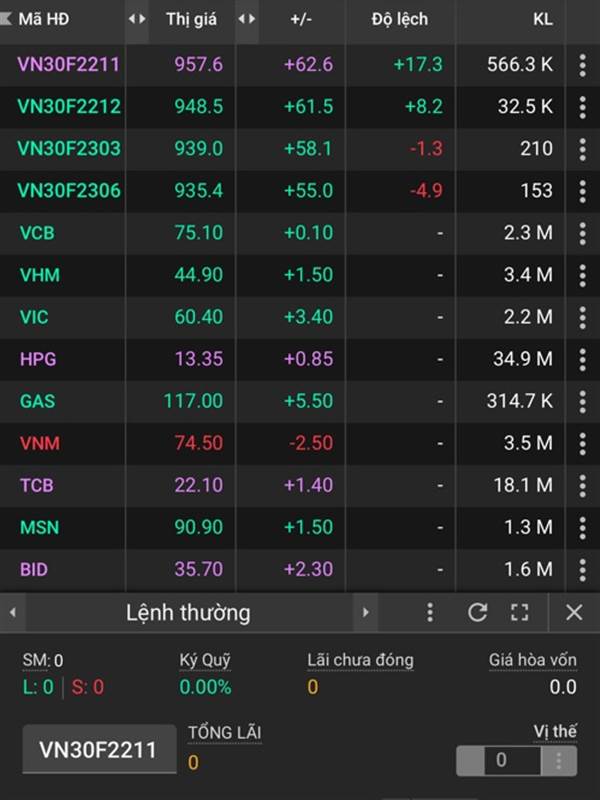Select the MSN stock row symbol

[40, 528]
